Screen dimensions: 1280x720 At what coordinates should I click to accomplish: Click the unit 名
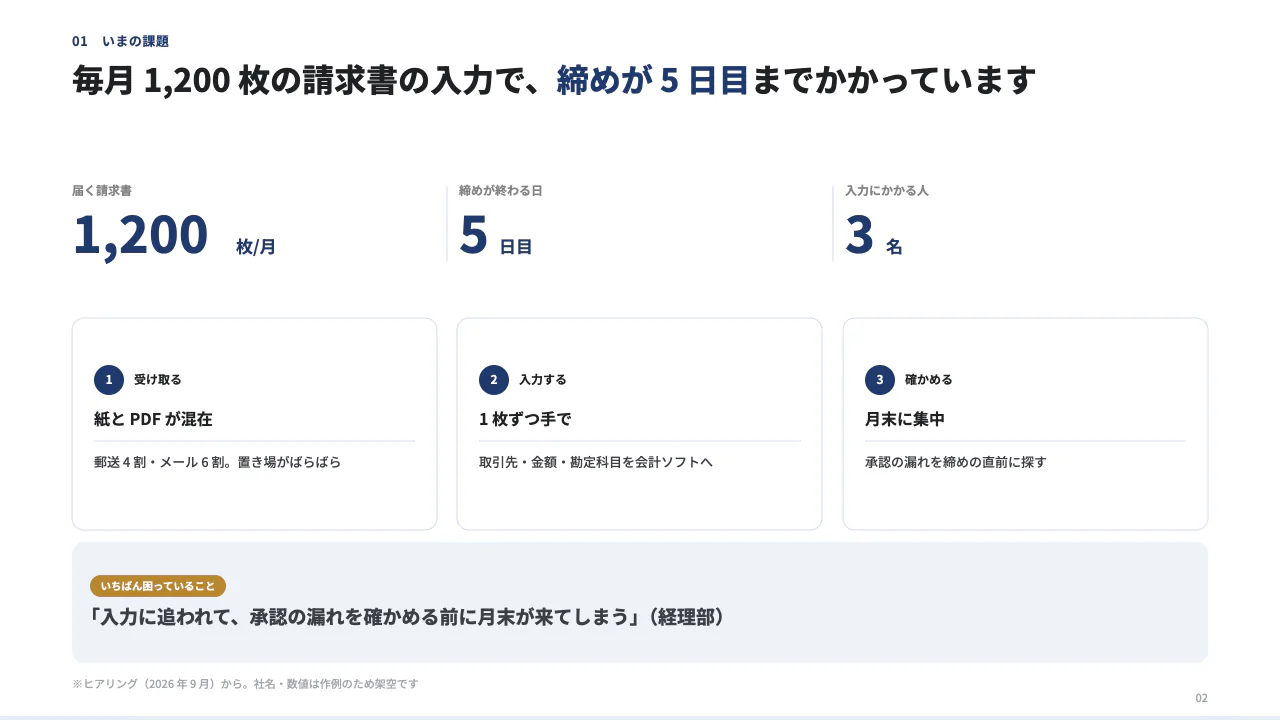click(x=894, y=246)
